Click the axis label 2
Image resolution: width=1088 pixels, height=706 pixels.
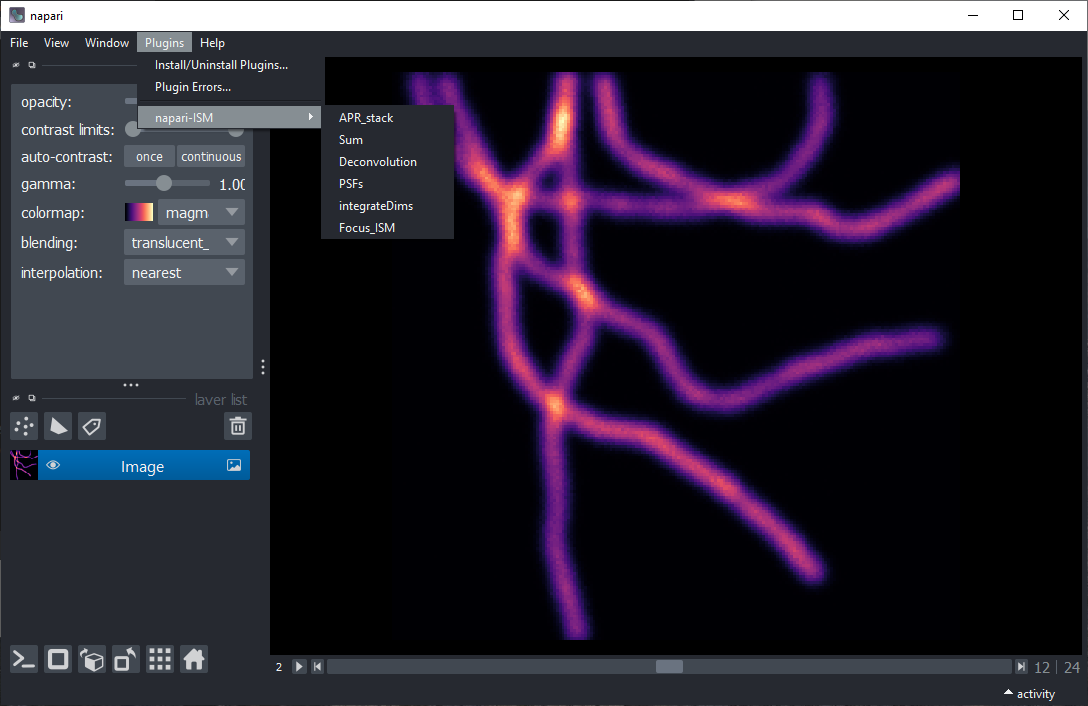click(x=279, y=667)
